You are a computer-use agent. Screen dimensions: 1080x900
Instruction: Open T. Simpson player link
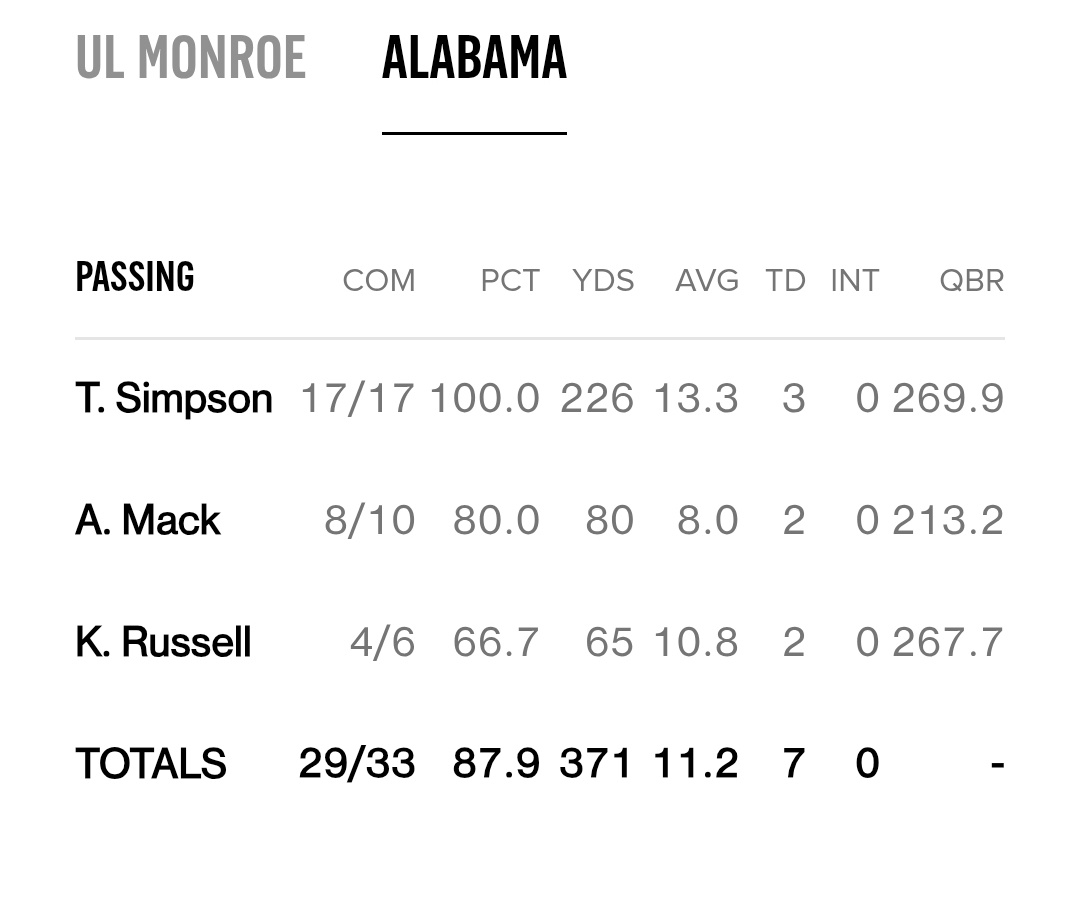point(174,398)
